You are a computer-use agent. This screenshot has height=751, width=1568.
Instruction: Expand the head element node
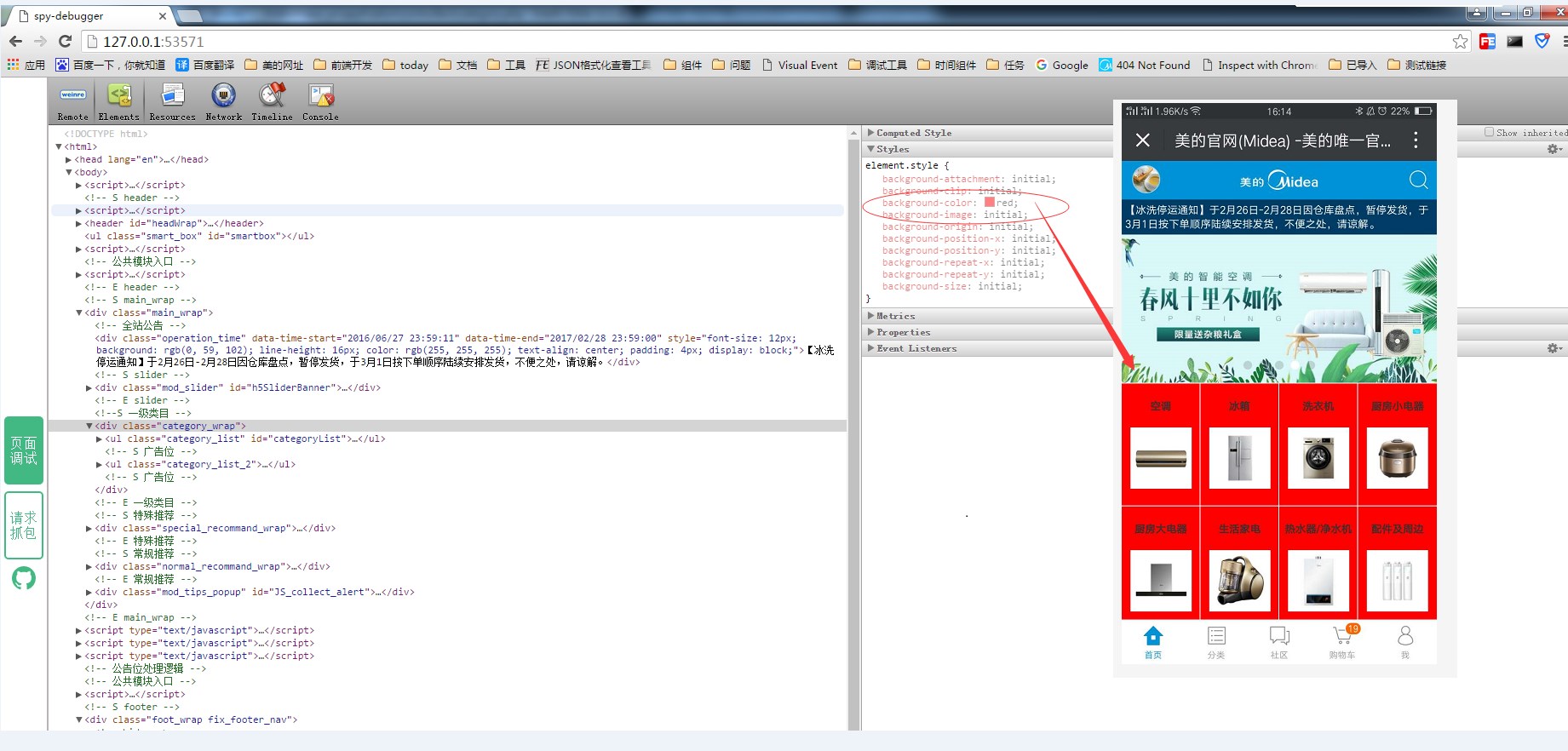coord(69,159)
